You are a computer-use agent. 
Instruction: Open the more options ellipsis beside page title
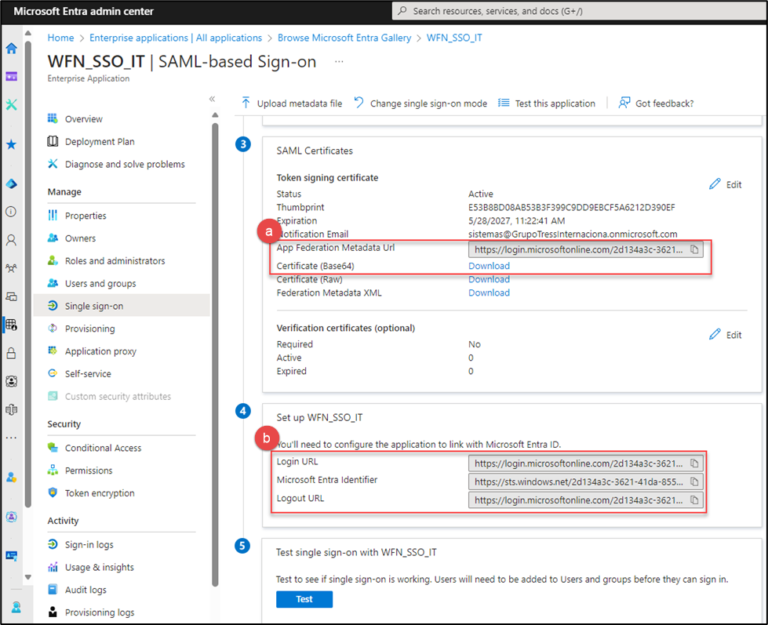(x=339, y=62)
